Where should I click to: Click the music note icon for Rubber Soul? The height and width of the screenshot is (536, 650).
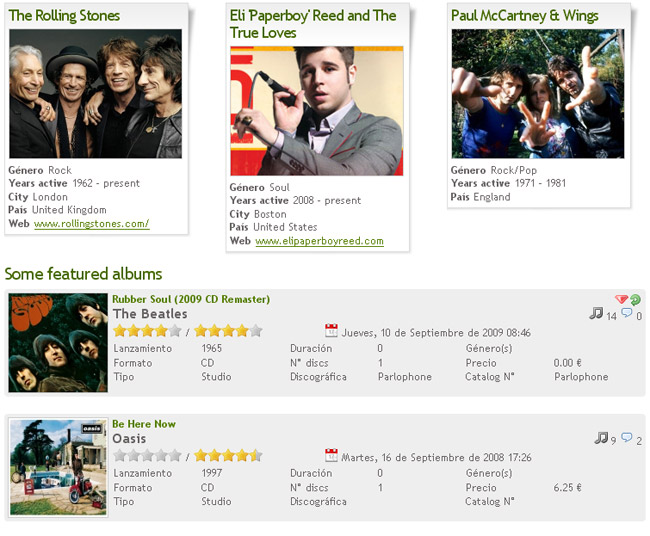coord(596,314)
